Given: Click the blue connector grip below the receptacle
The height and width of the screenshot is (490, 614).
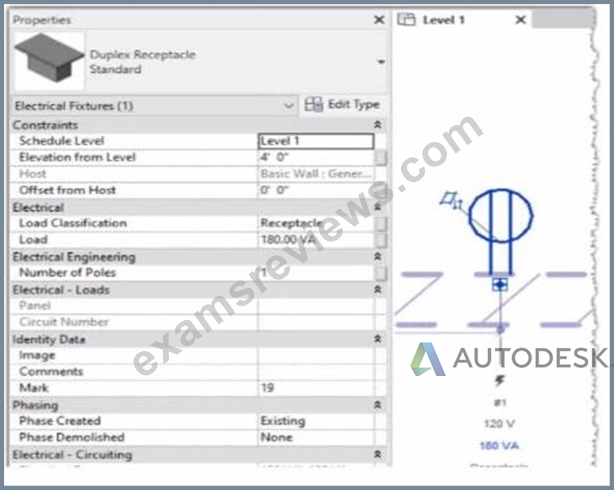Looking at the screenshot, I should point(500,284).
